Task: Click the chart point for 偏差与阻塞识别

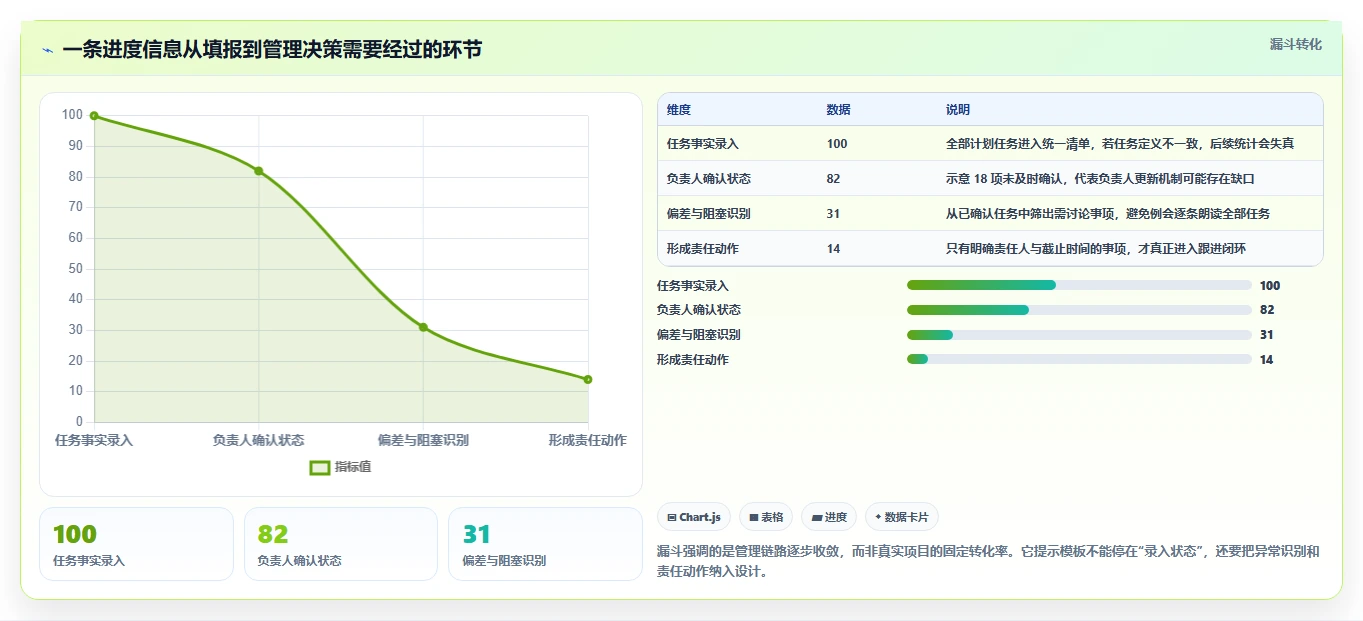Action: [x=423, y=327]
